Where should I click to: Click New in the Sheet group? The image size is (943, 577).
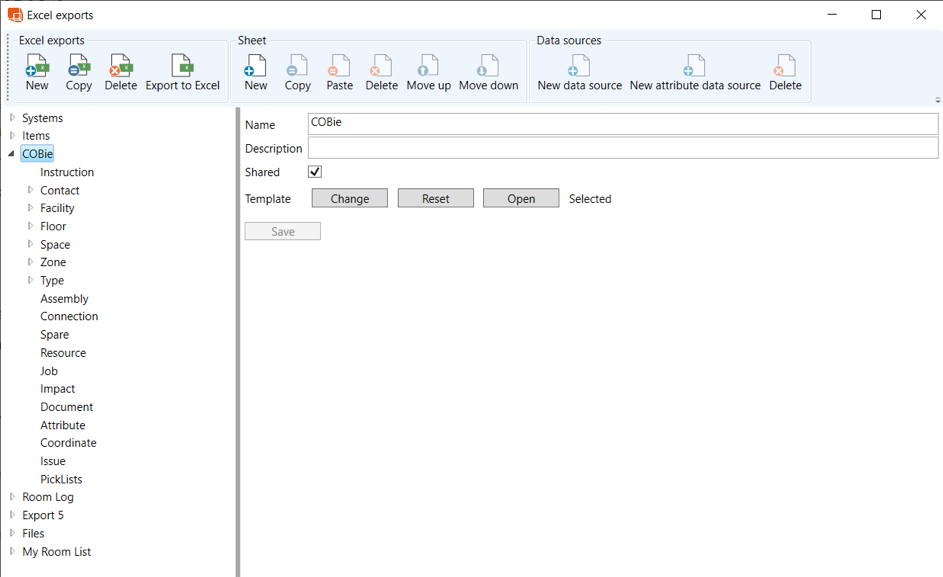coord(256,72)
